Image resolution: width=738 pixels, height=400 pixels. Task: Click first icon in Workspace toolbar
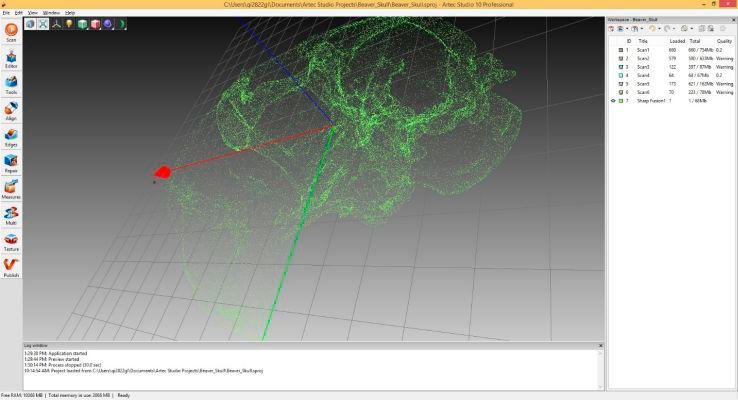click(611, 29)
